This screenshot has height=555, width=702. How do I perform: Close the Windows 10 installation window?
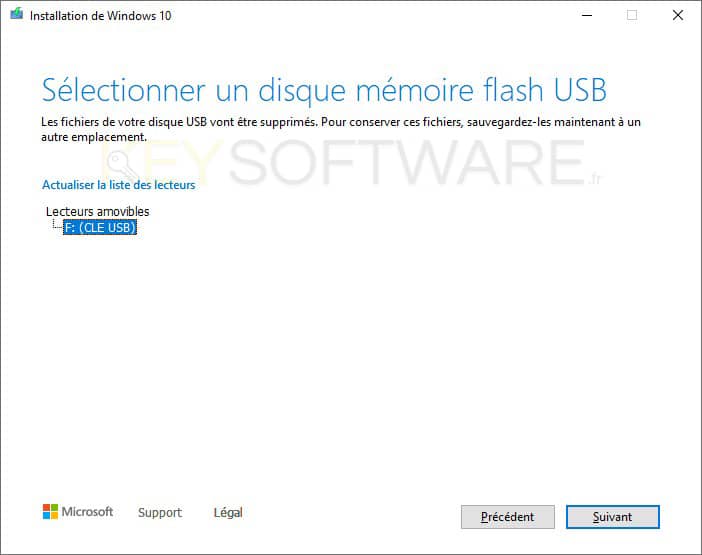678,15
